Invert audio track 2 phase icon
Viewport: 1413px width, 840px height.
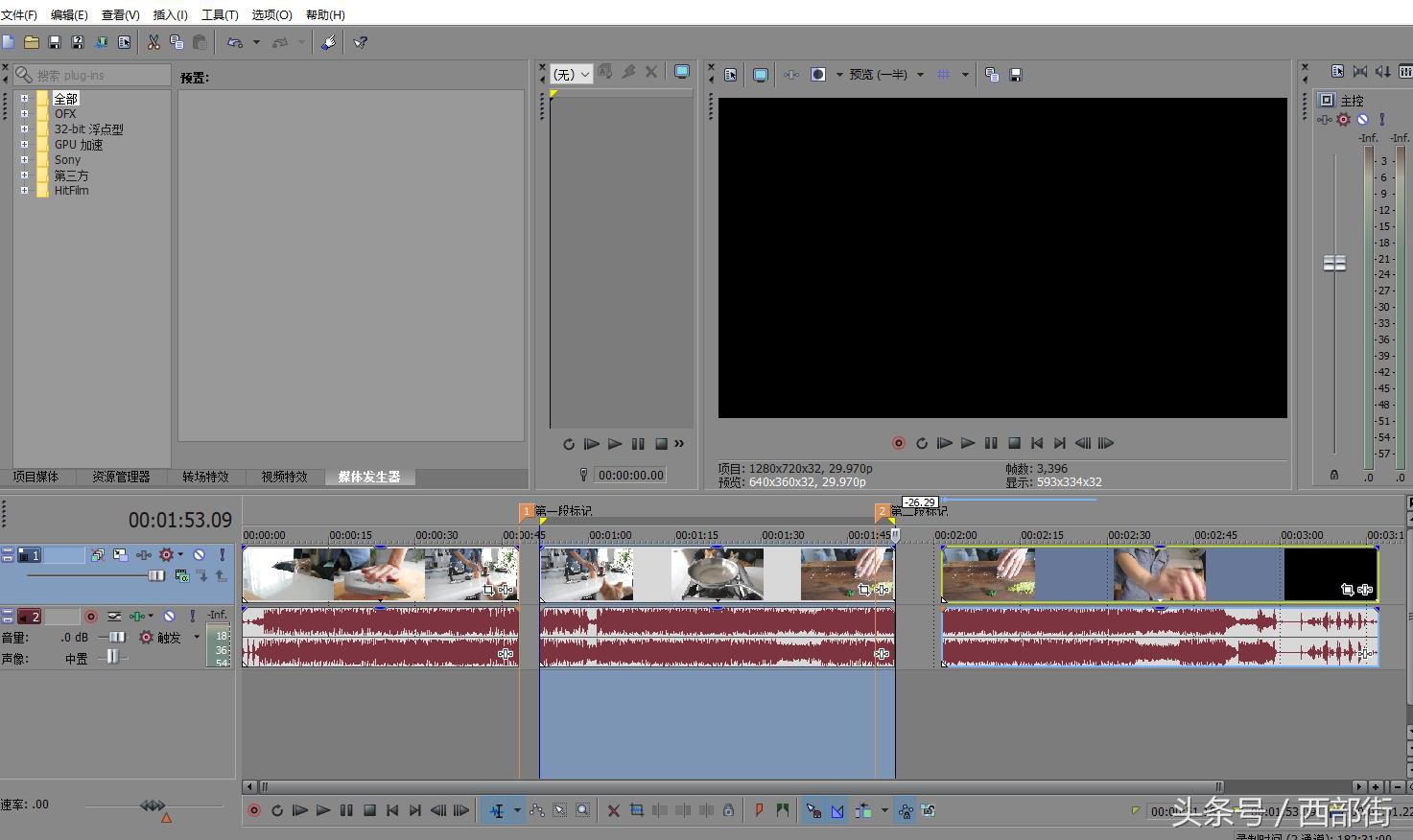coord(114,617)
